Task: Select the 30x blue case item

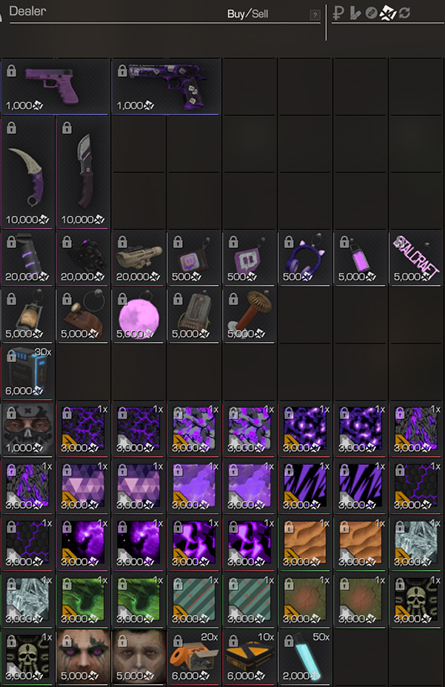Action: click(28, 372)
